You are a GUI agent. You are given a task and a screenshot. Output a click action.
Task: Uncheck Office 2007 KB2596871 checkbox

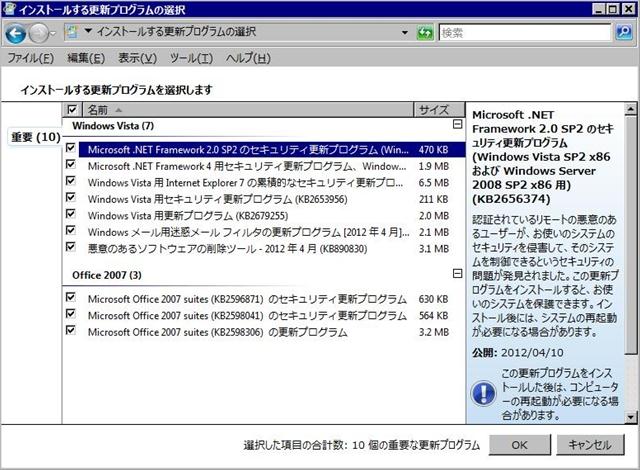point(71,297)
